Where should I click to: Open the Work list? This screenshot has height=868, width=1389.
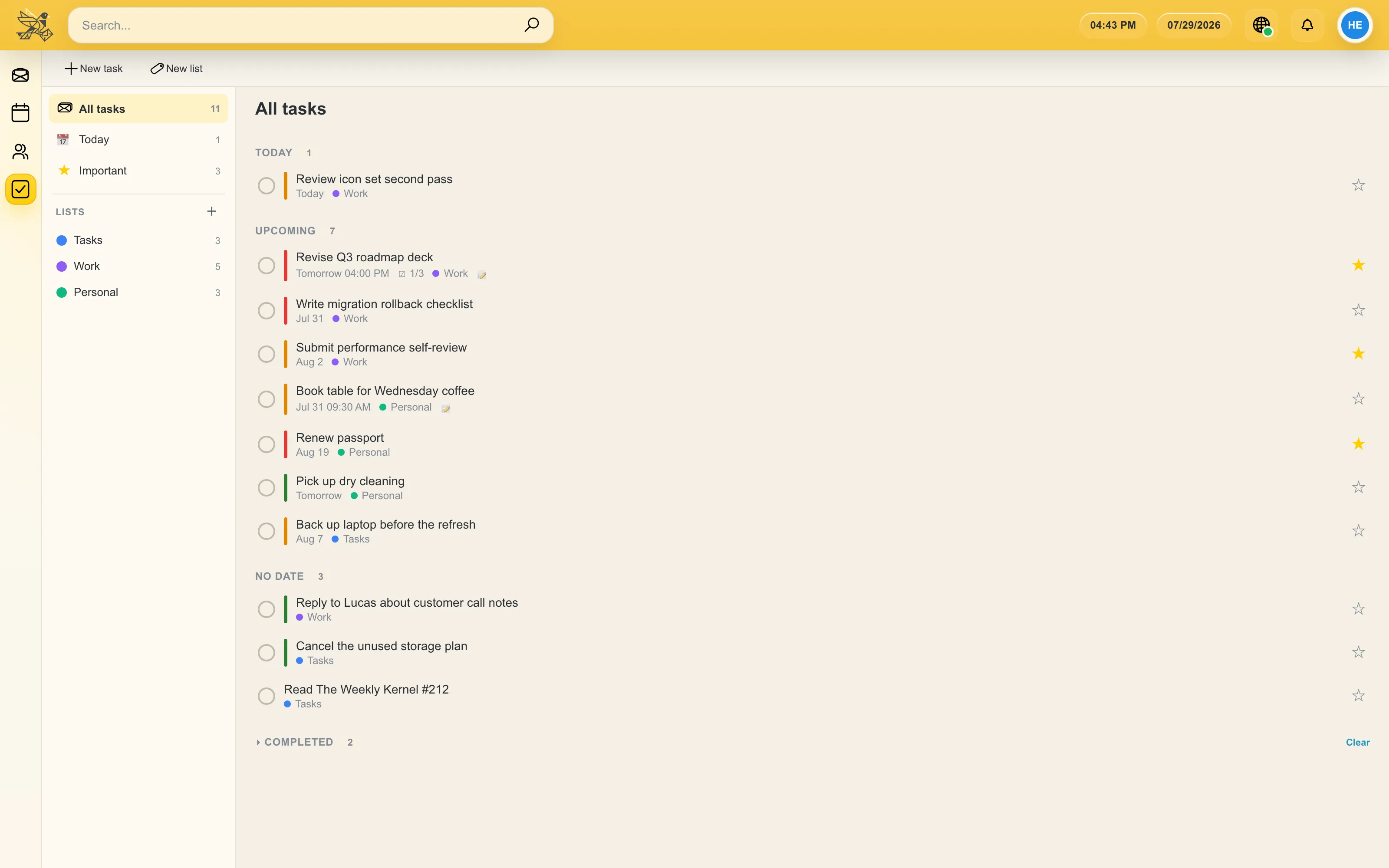(138, 266)
